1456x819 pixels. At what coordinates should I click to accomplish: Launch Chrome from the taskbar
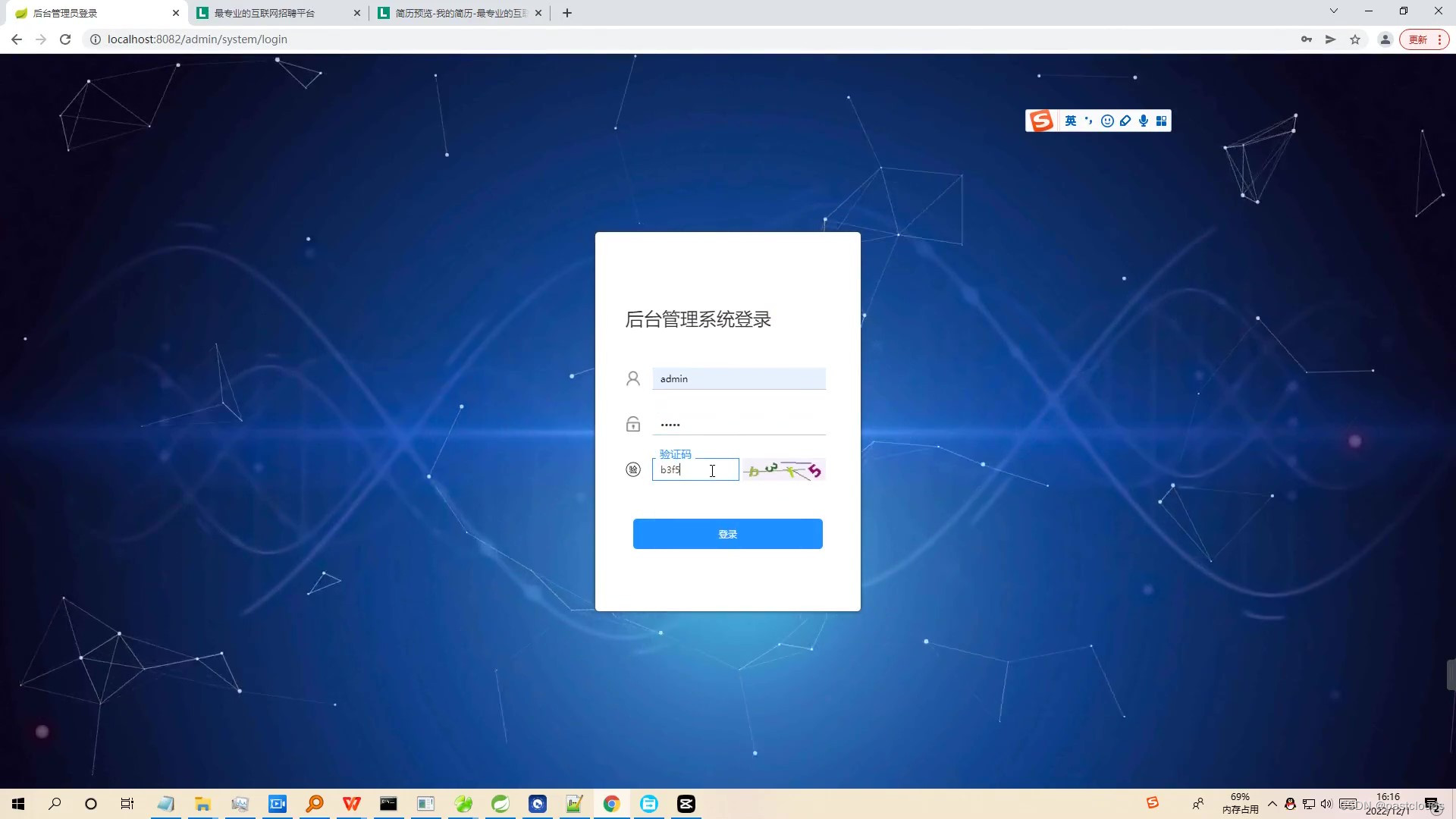tap(611, 804)
